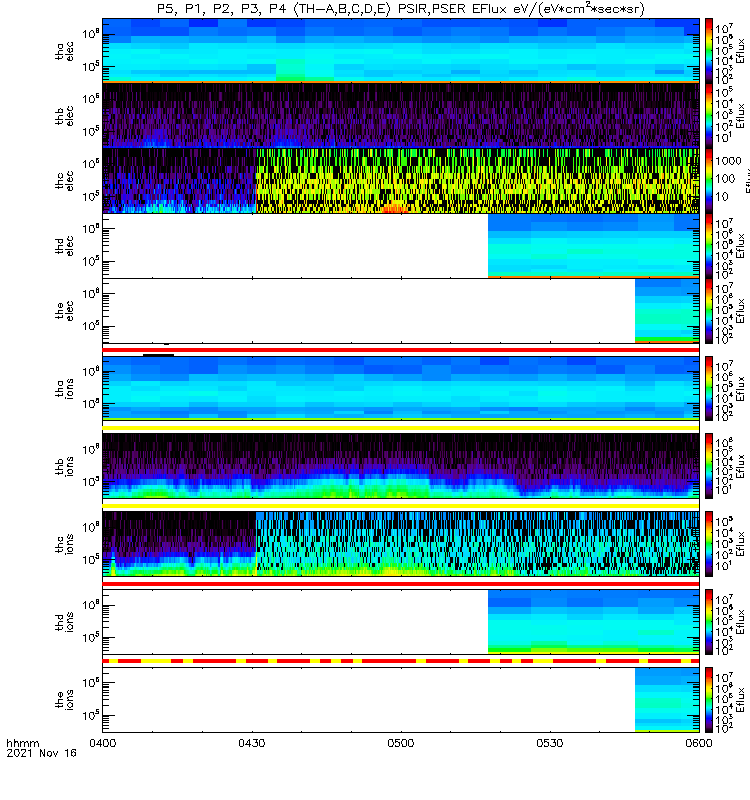Click the solid red bar below thc ions

[x=401, y=584]
